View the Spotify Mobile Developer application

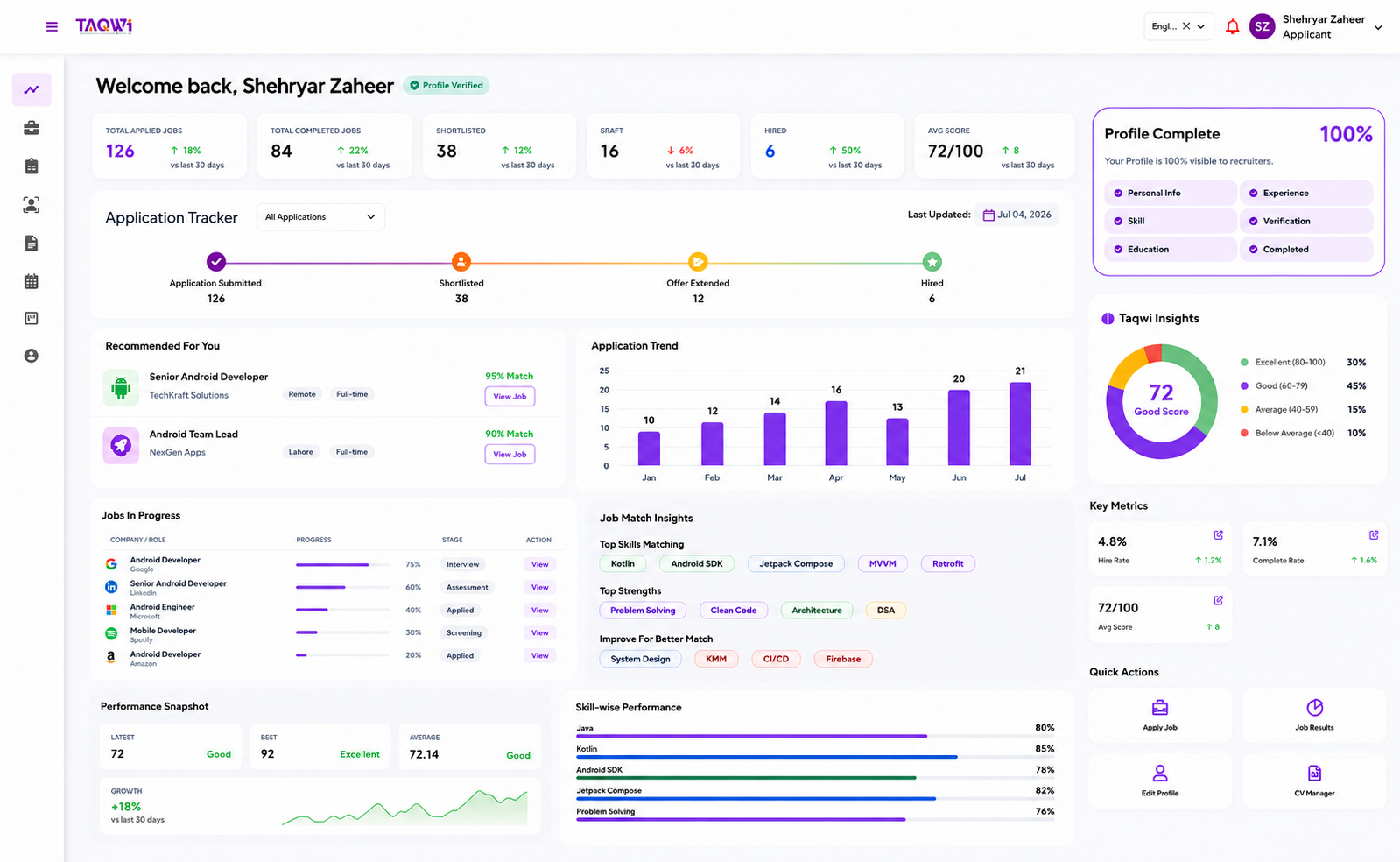click(540, 632)
